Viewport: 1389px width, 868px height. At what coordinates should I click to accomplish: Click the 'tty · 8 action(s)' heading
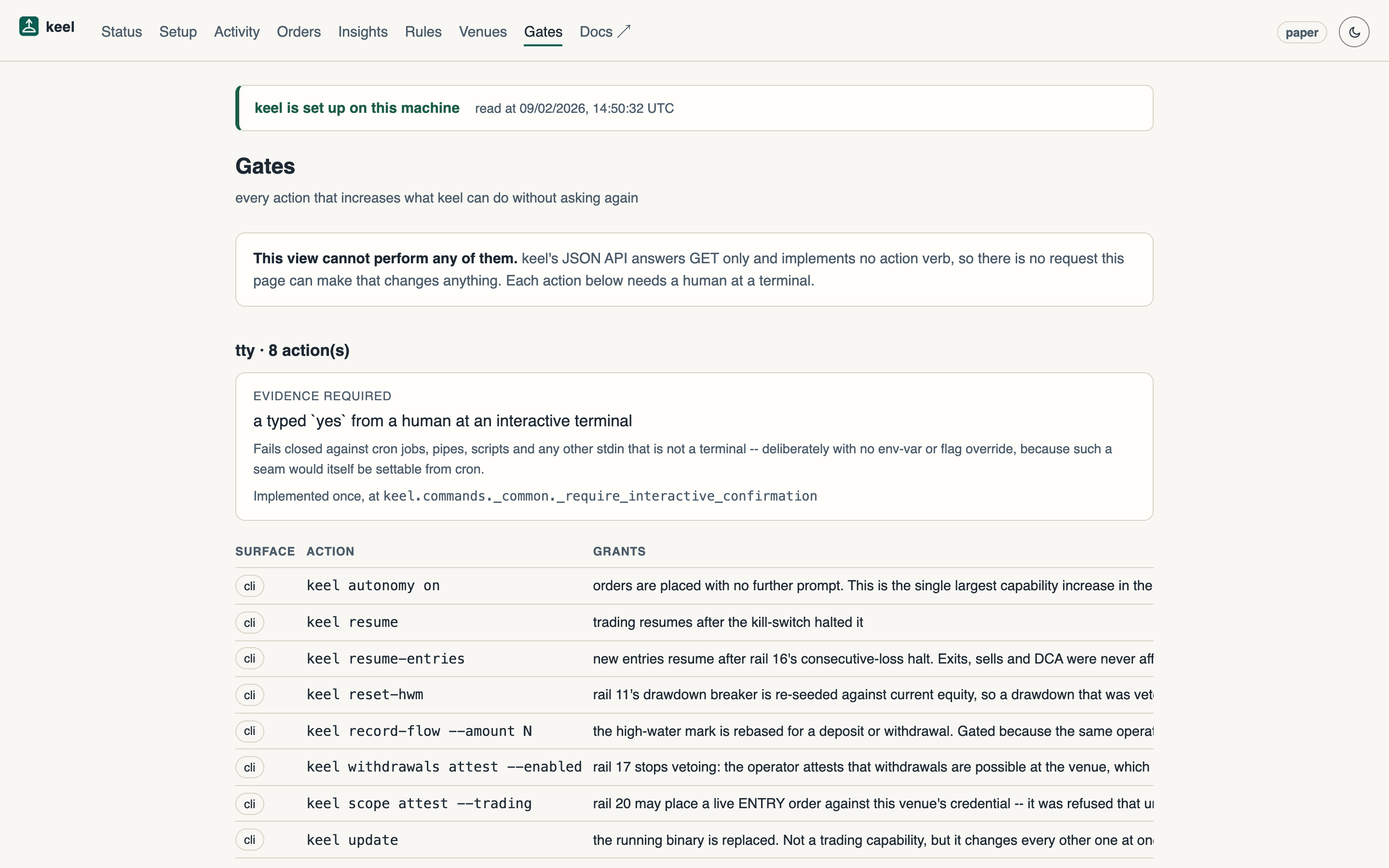pyautogui.click(x=292, y=350)
